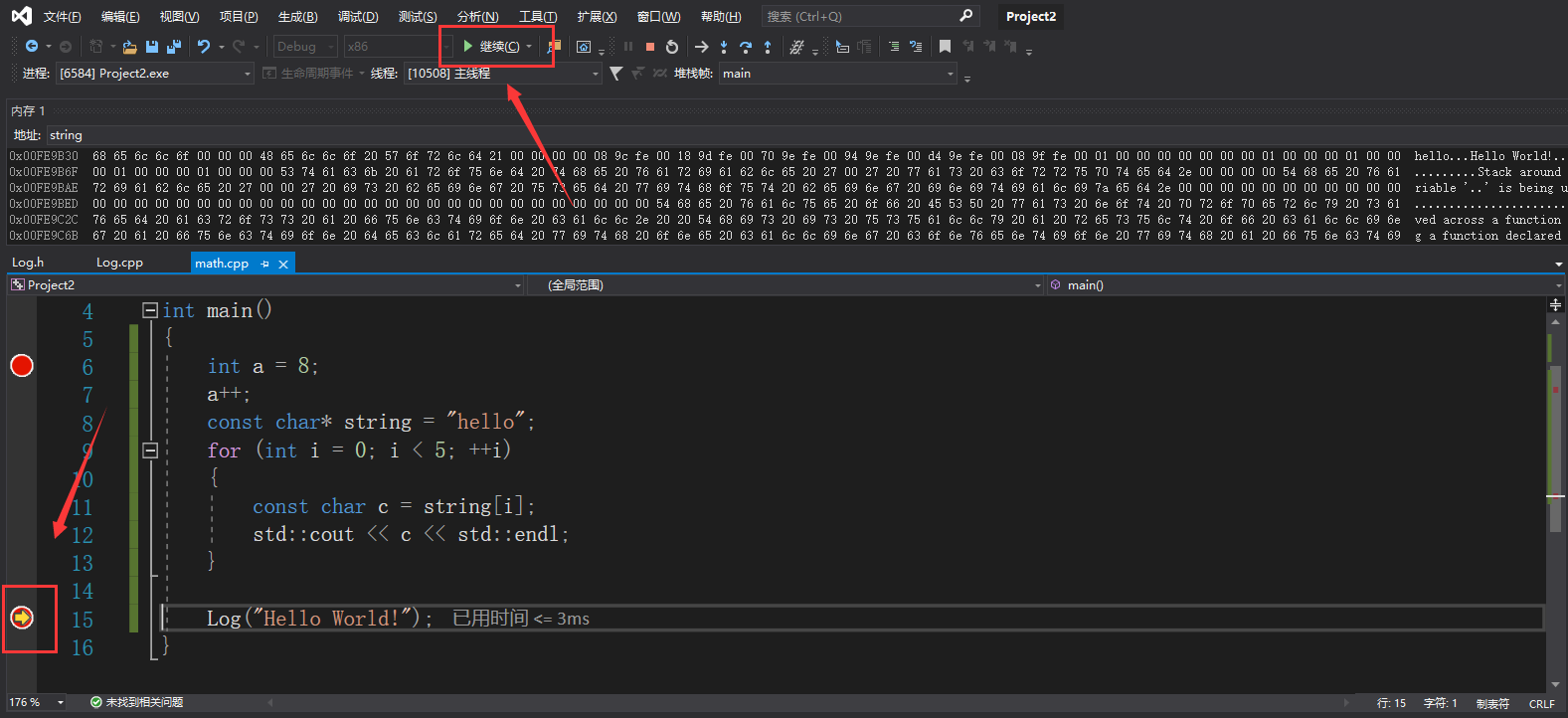Click the Navigate Backward icon
Screen dimensions: 1568x718
[x=32, y=47]
